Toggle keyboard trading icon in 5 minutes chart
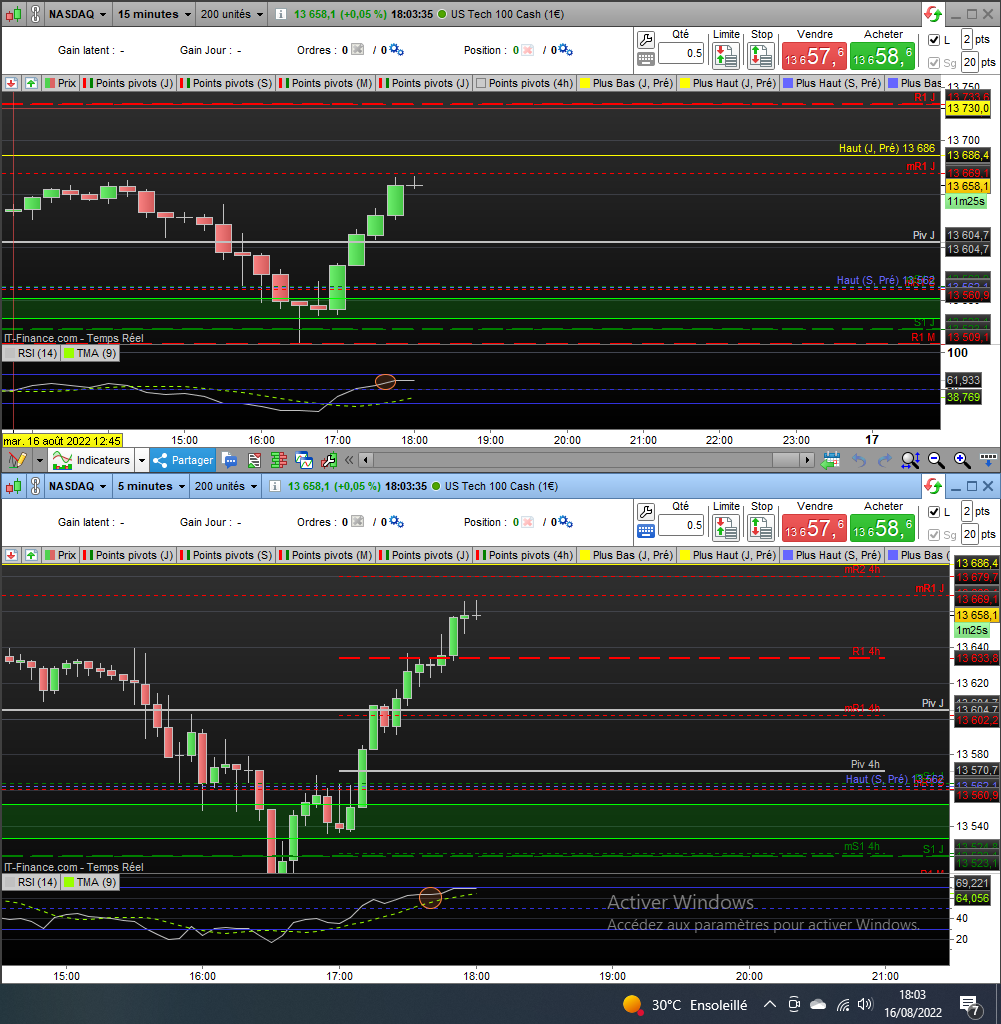 coord(646,532)
